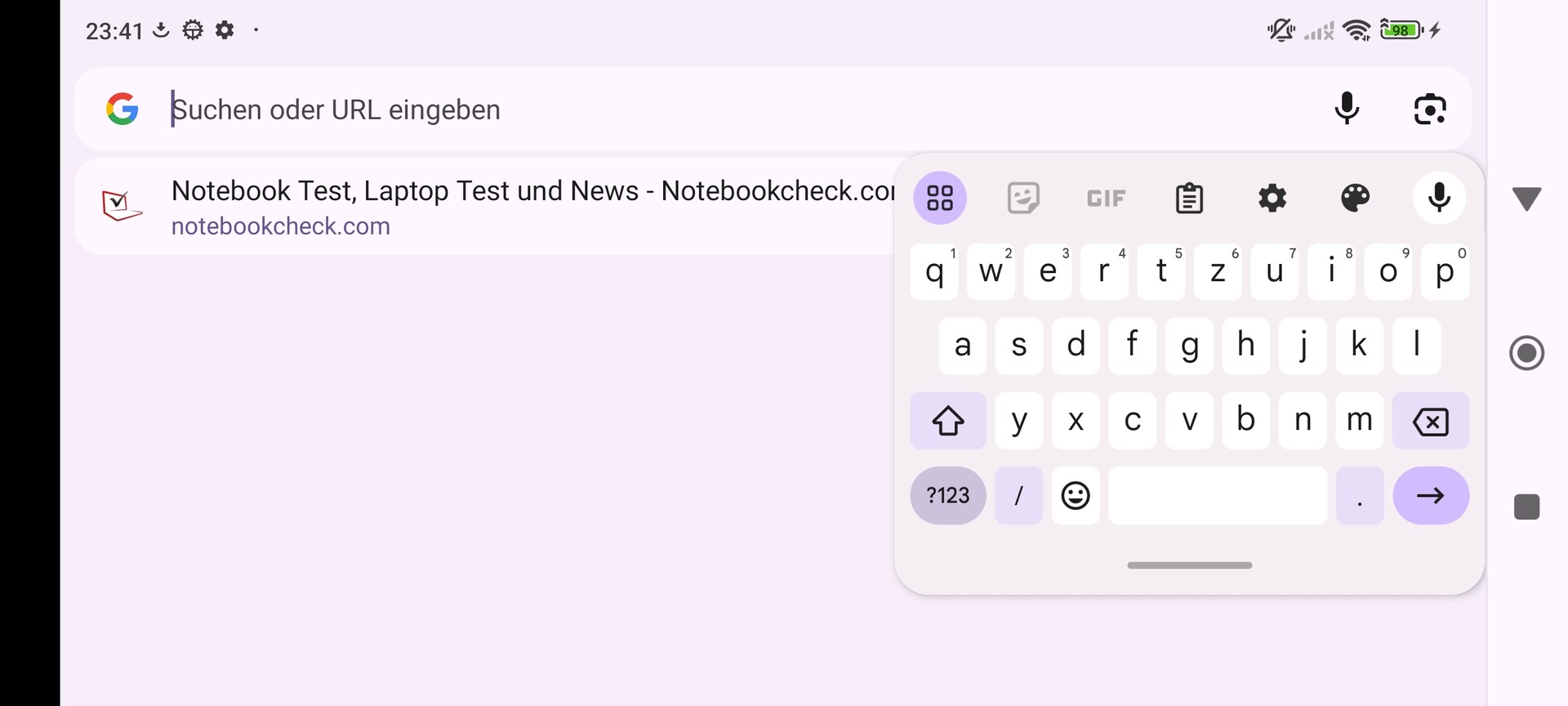
Task: Tap the Android home circle button
Action: 1526,353
